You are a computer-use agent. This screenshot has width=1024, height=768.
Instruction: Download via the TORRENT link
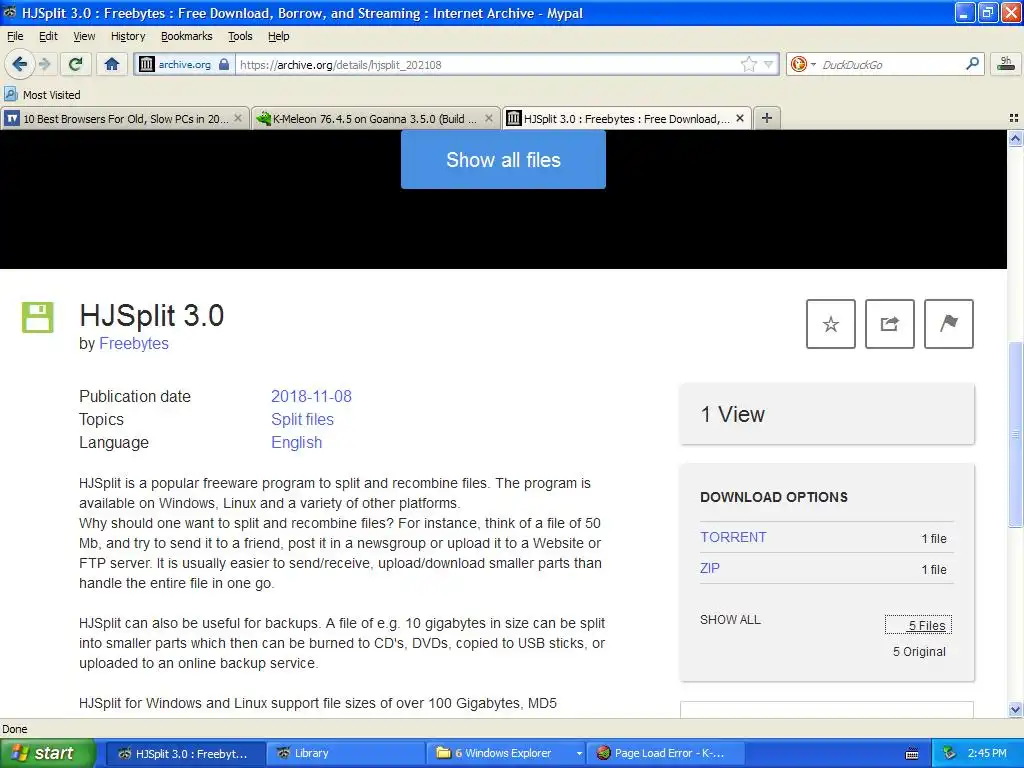point(733,537)
